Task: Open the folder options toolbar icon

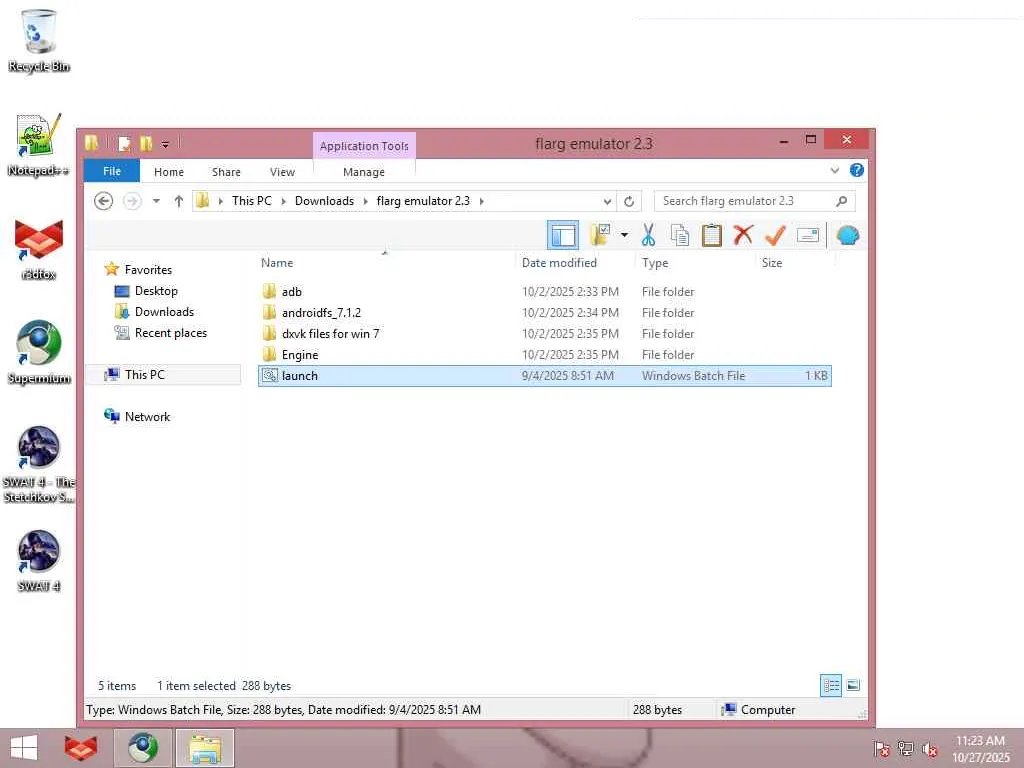Action: (601, 235)
